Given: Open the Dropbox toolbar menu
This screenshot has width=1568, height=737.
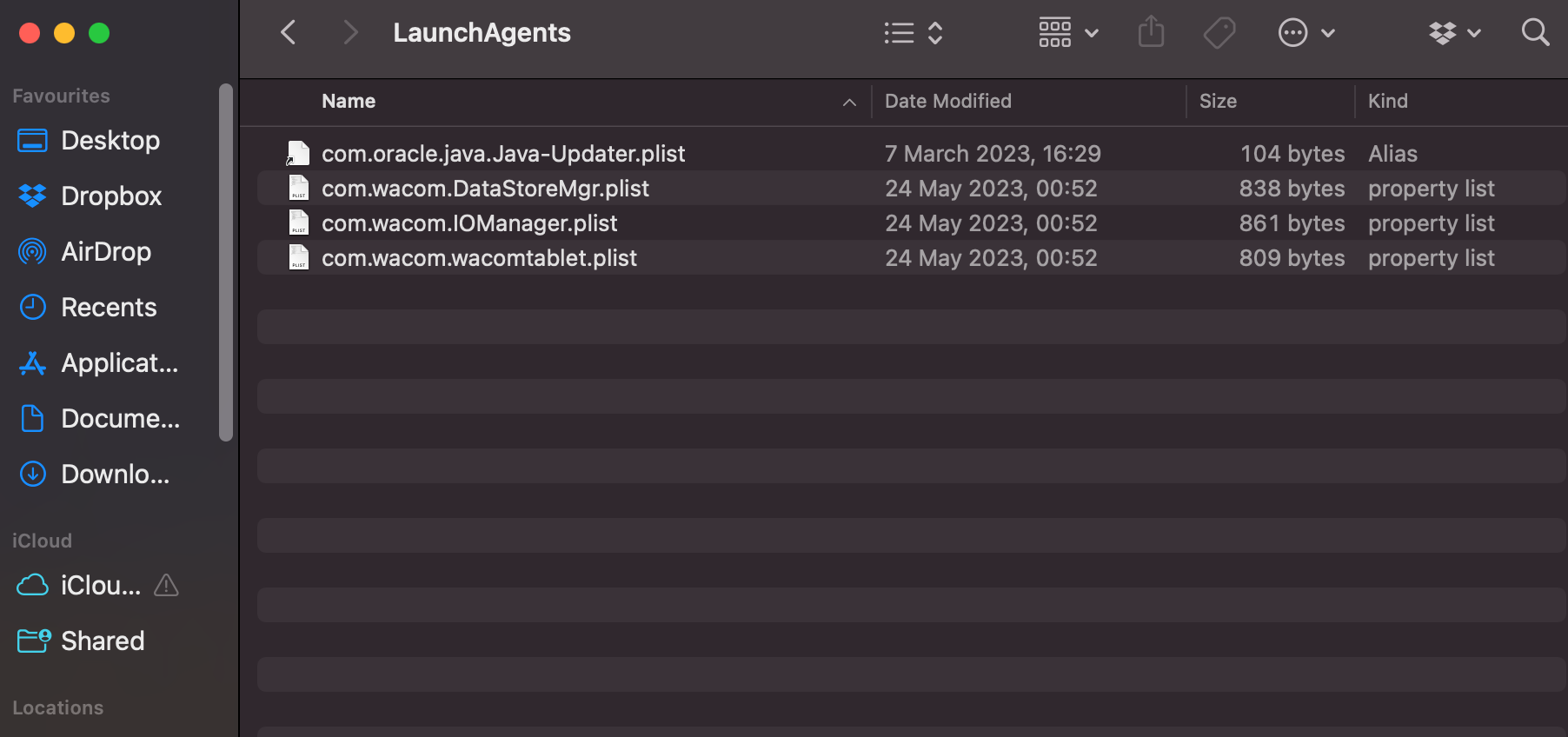Looking at the screenshot, I should [1454, 33].
